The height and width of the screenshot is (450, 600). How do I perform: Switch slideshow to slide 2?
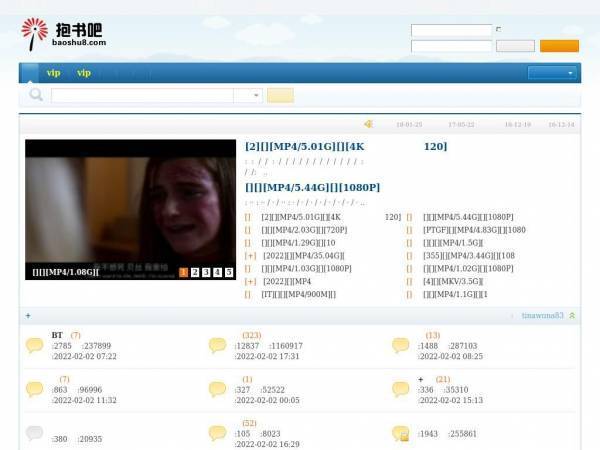195,272
